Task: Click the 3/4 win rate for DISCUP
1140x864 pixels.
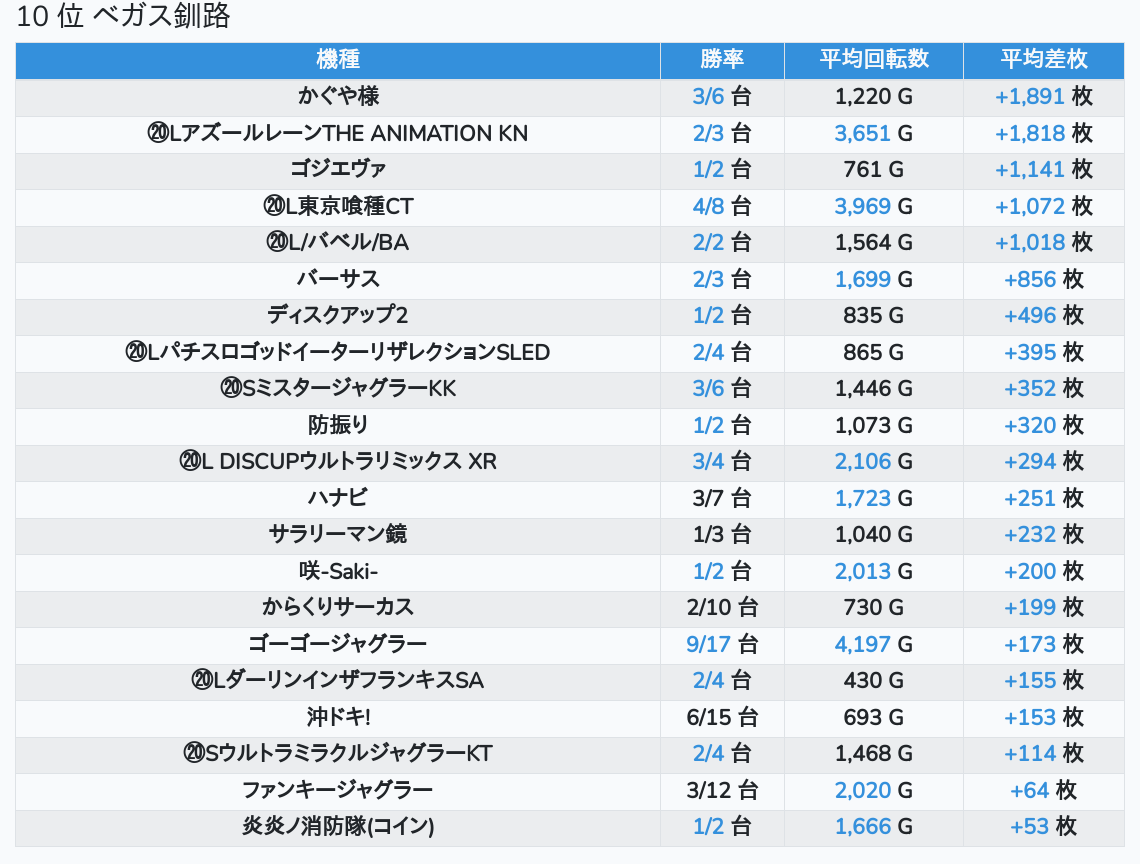Action: (x=708, y=462)
